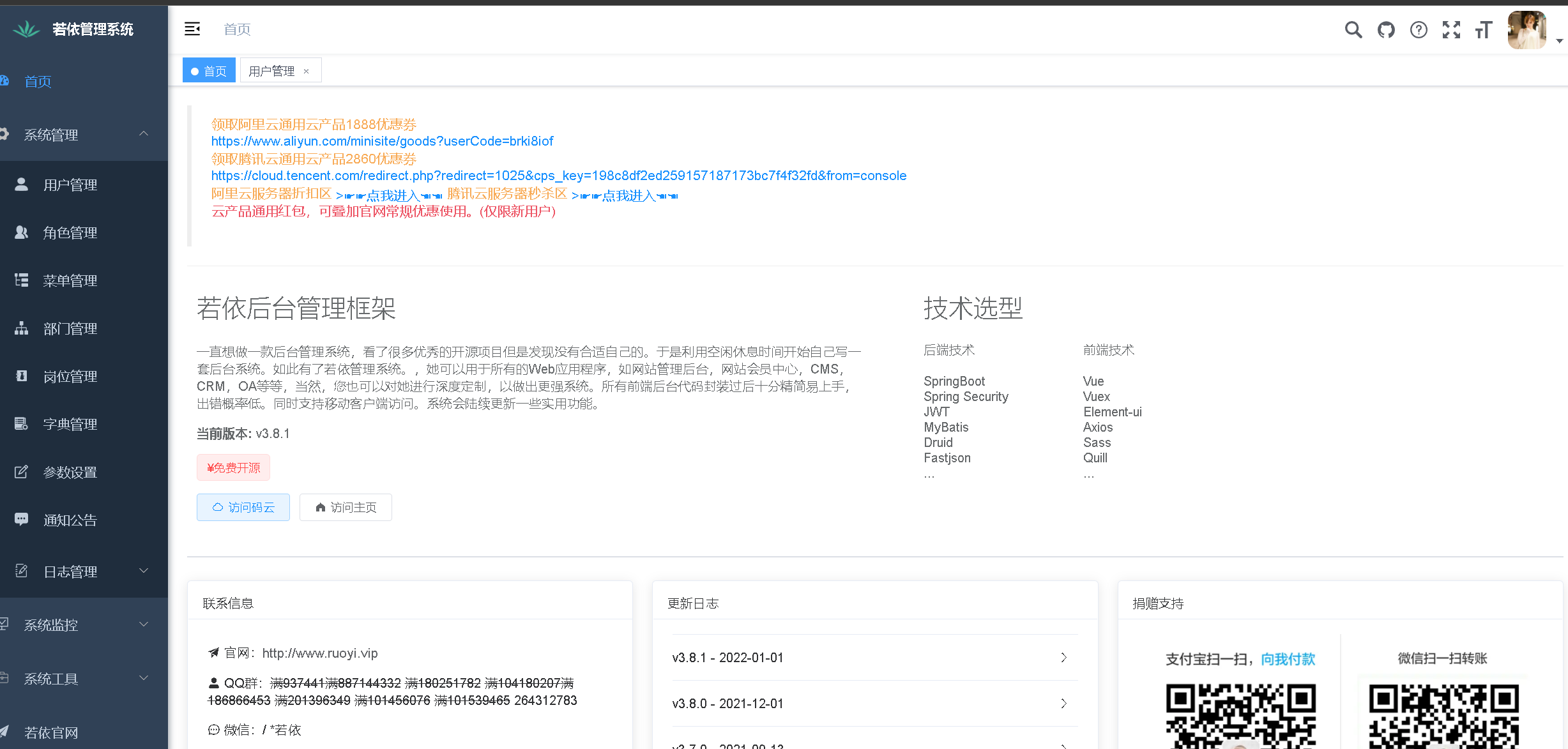Open 用户管理 in sidebar menu
The height and width of the screenshot is (749, 1568).
pos(84,185)
